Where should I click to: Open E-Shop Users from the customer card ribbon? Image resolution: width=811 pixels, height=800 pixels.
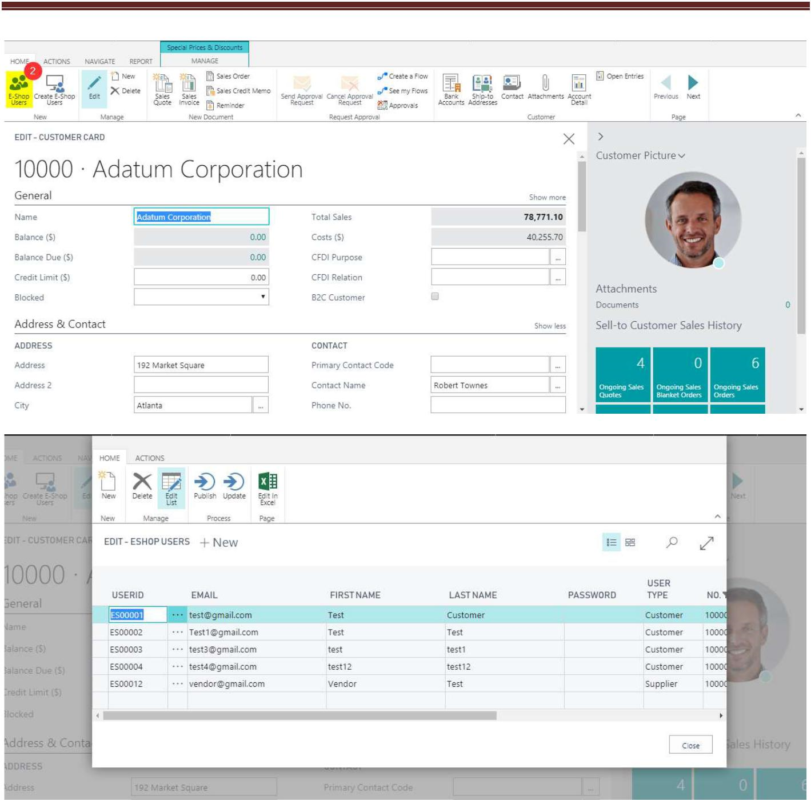(19, 88)
